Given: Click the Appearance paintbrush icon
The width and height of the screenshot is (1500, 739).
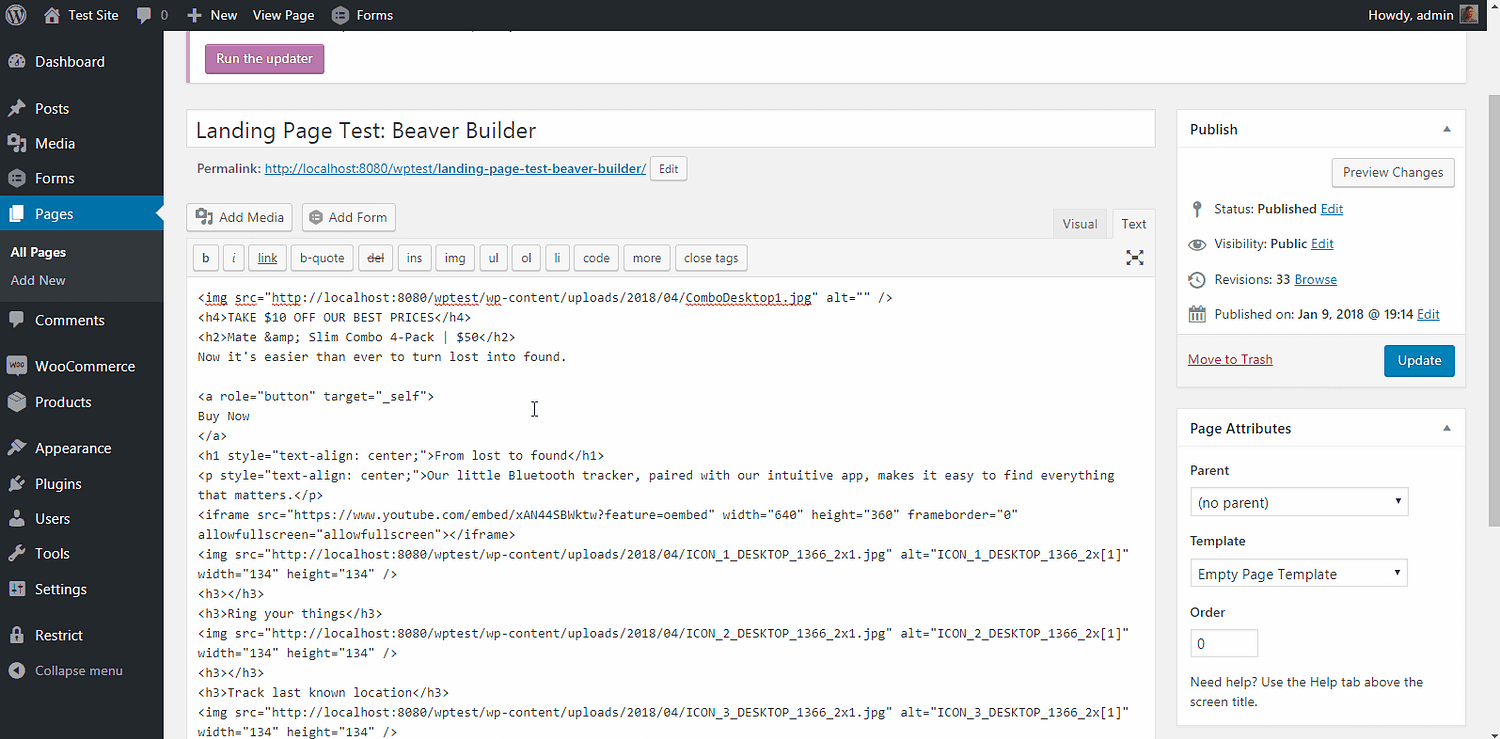Looking at the screenshot, I should click(x=17, y=448).
